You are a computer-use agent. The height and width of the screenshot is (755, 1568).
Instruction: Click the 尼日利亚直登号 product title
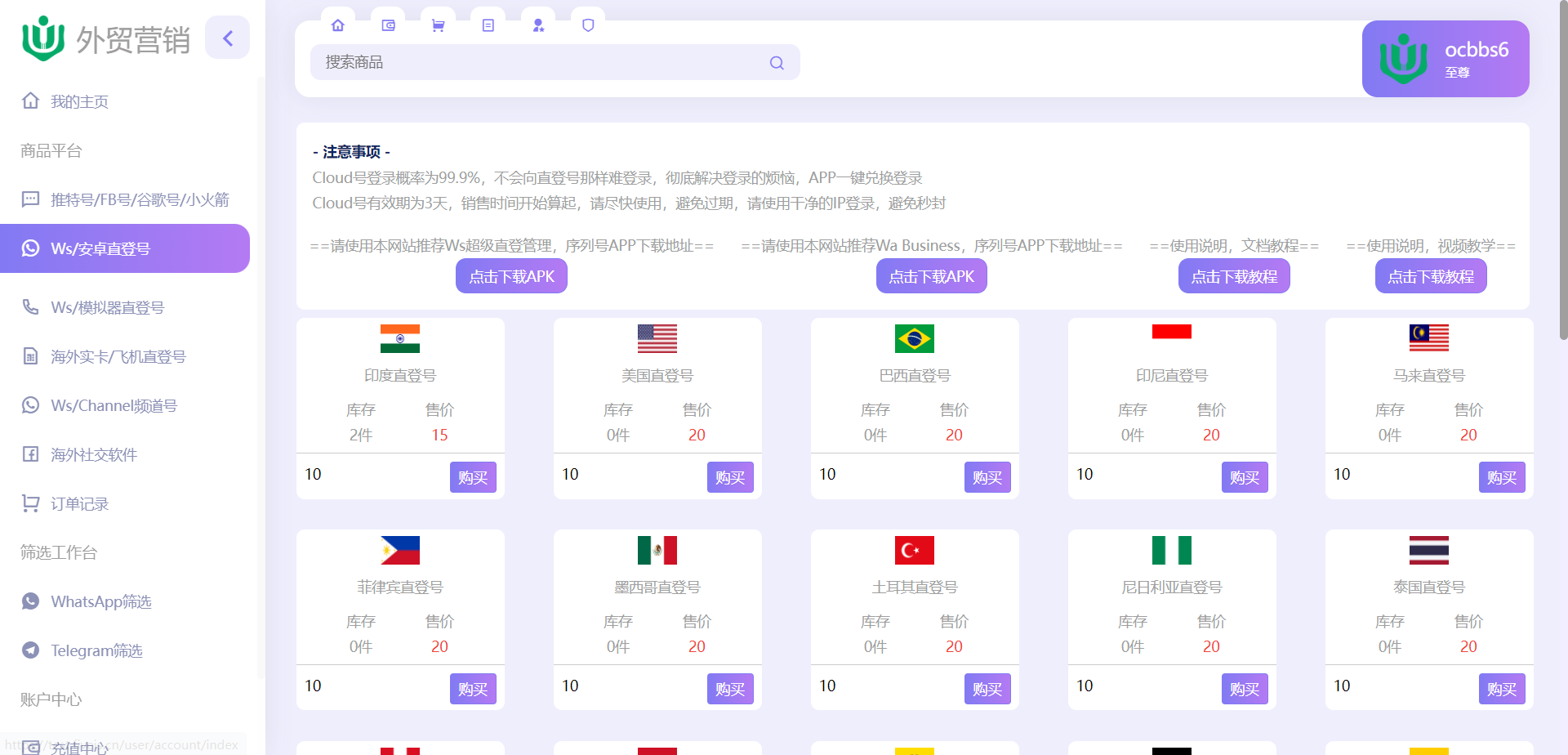pos(1172,587)
